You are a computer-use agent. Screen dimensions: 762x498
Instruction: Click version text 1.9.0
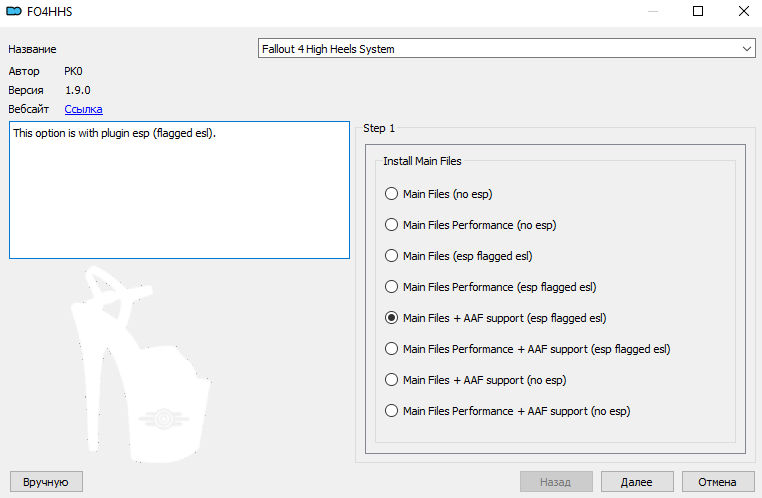(x=78, y=90)
